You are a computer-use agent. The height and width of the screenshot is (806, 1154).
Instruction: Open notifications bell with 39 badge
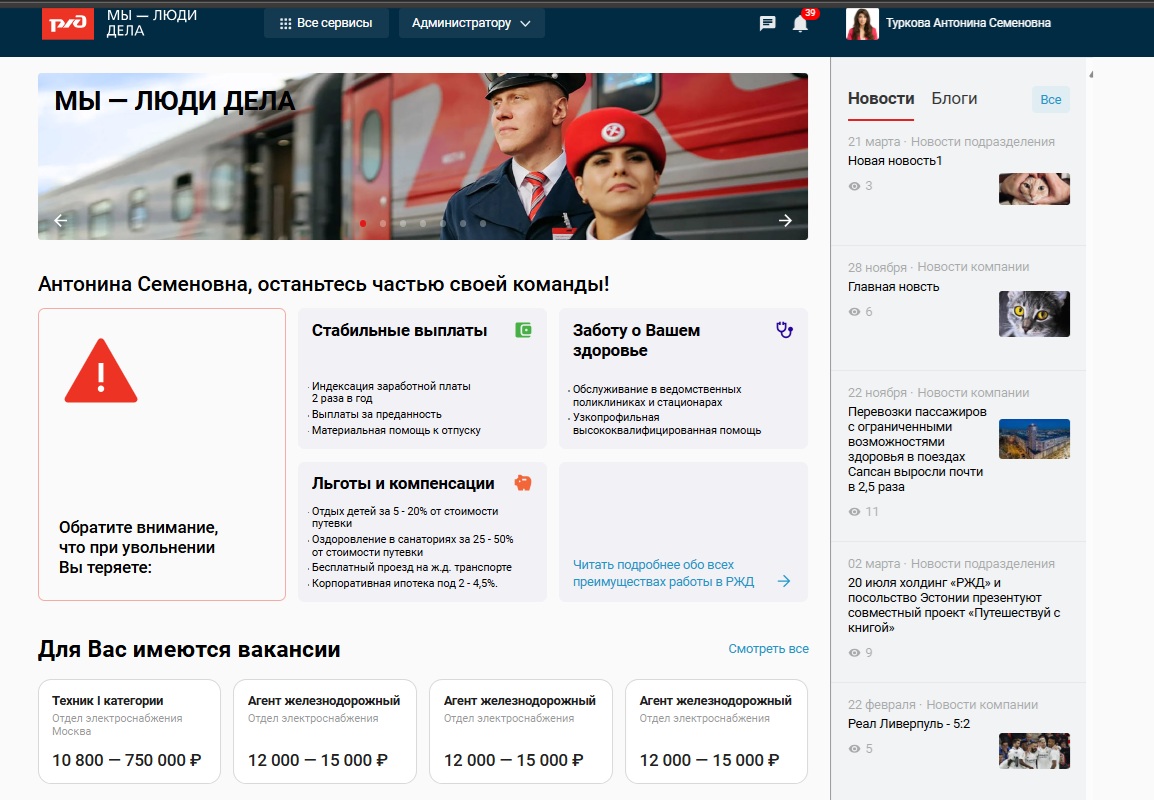[800, 24]
